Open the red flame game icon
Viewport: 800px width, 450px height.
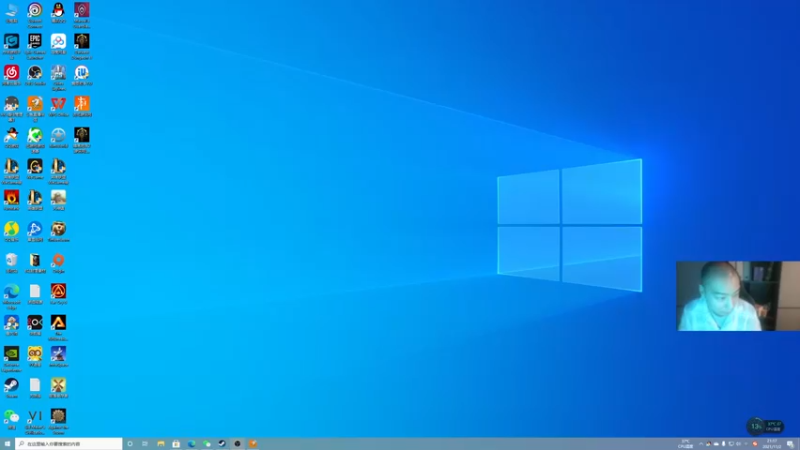click(11, 200)
